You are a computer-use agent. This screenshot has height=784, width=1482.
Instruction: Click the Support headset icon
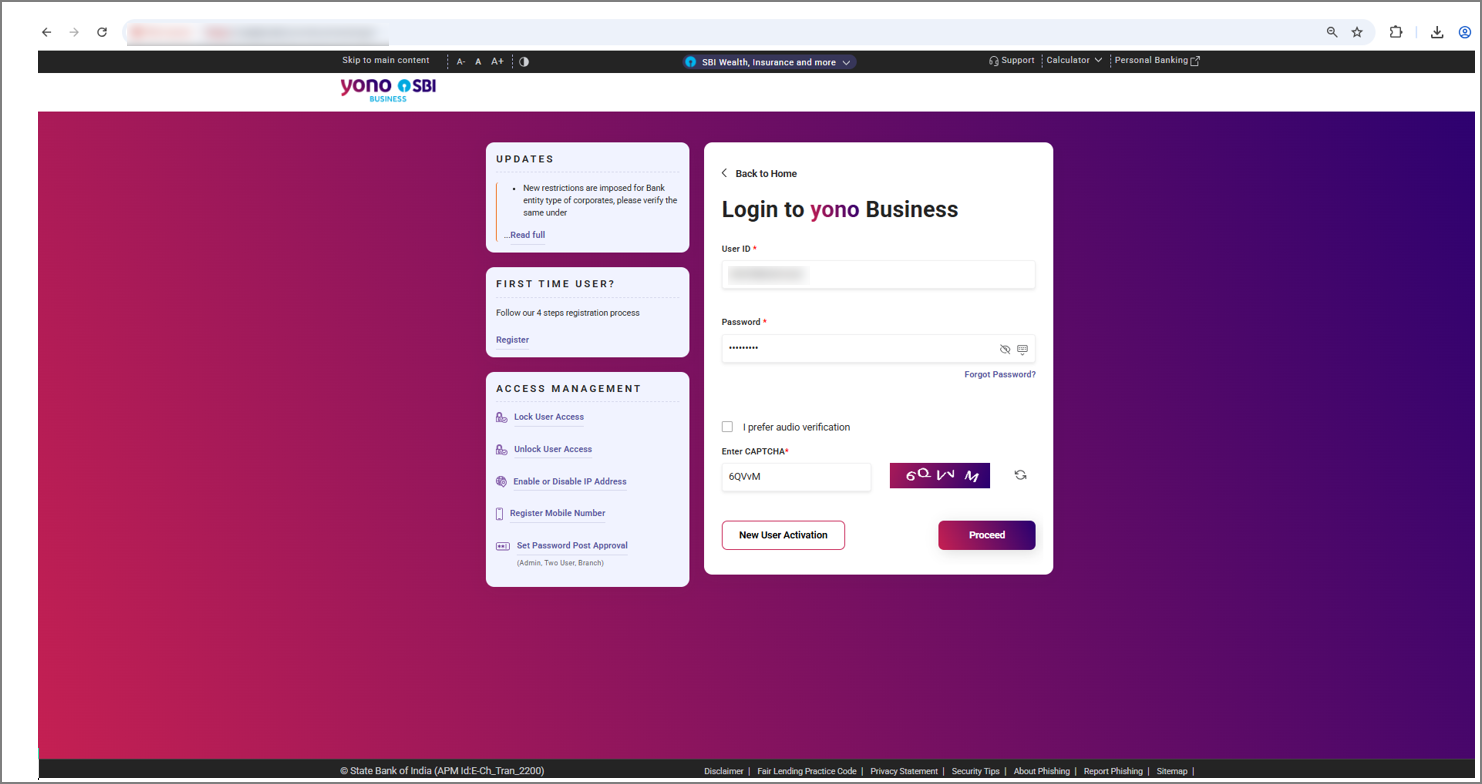994,61
